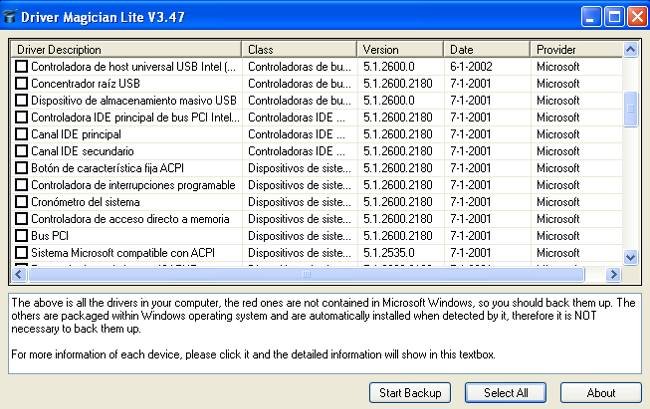
Task: Tick Sistema Microsoft compatible con ACPI checkbox
Action: click(21, 253)
